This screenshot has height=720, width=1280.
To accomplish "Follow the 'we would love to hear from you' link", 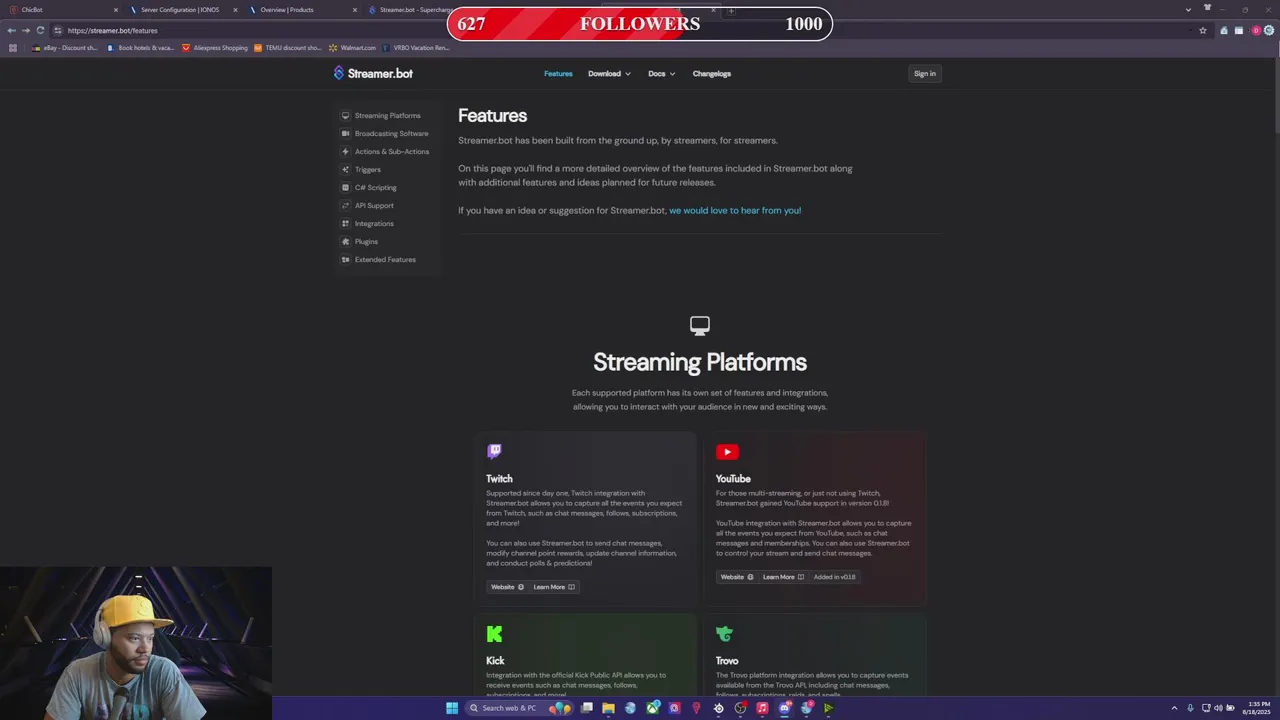I will pyautogui.click(x=735, y=210).
